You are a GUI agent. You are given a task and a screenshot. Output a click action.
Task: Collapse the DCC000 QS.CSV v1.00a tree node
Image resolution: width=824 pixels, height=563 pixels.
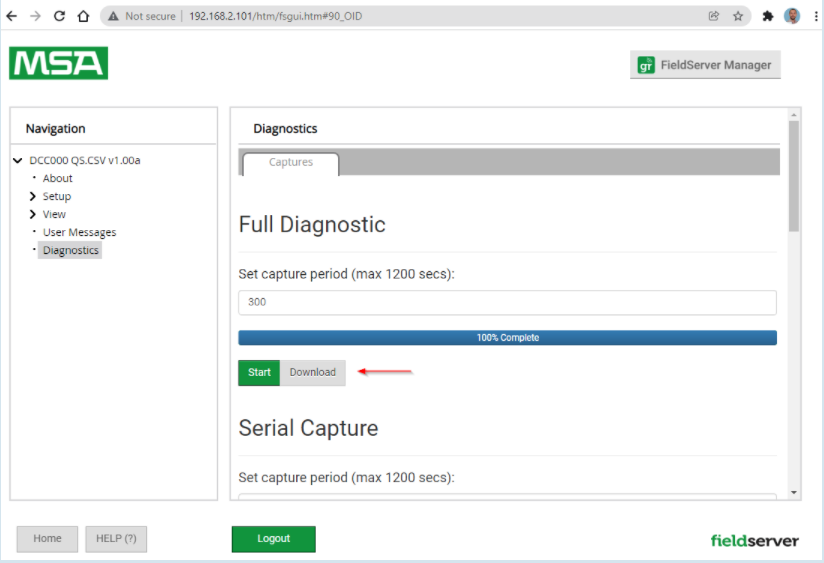(18, 160)
